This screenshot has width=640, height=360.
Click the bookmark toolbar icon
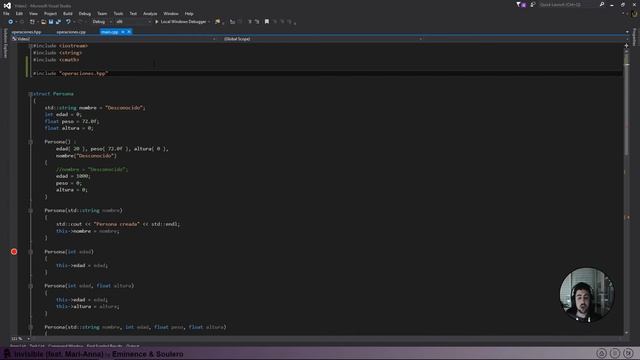tap(267, 22)
